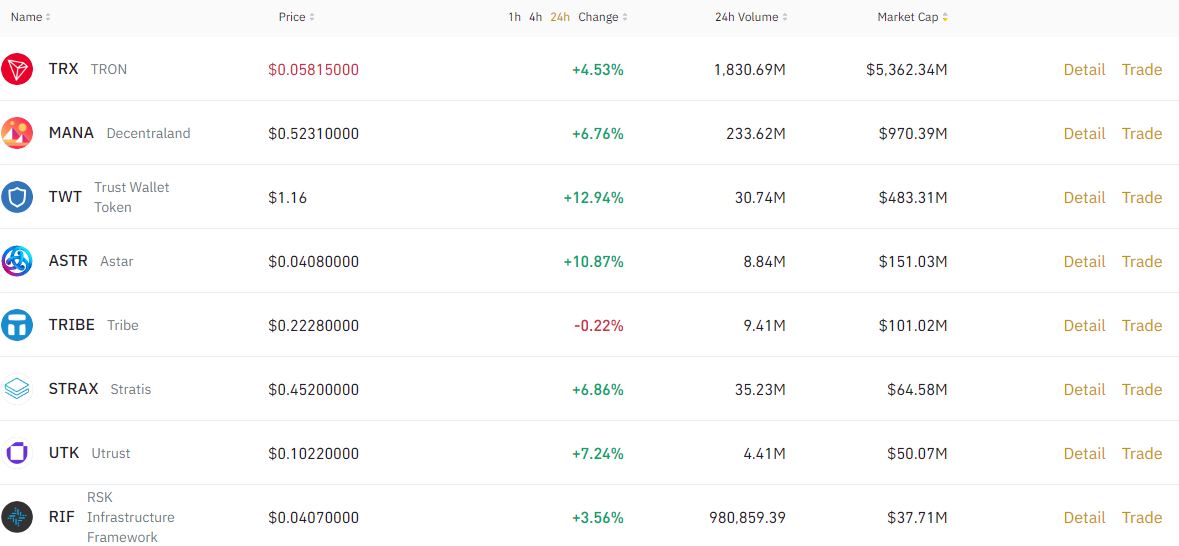Image resolution: width=1179 pixels, height=546 pixels.
Task: Click the TRIBE change -0.22%
Action: (x=599, y=325)
